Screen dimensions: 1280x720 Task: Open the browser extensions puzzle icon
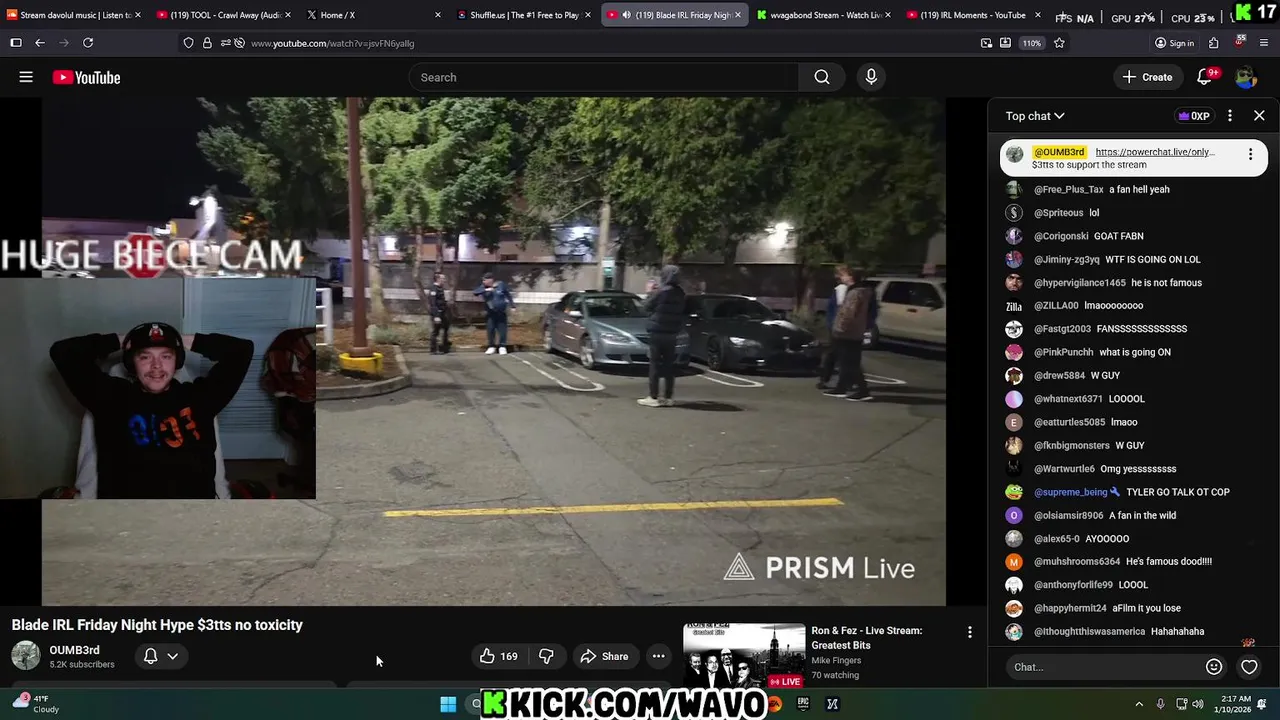[x=1213, y=43]
